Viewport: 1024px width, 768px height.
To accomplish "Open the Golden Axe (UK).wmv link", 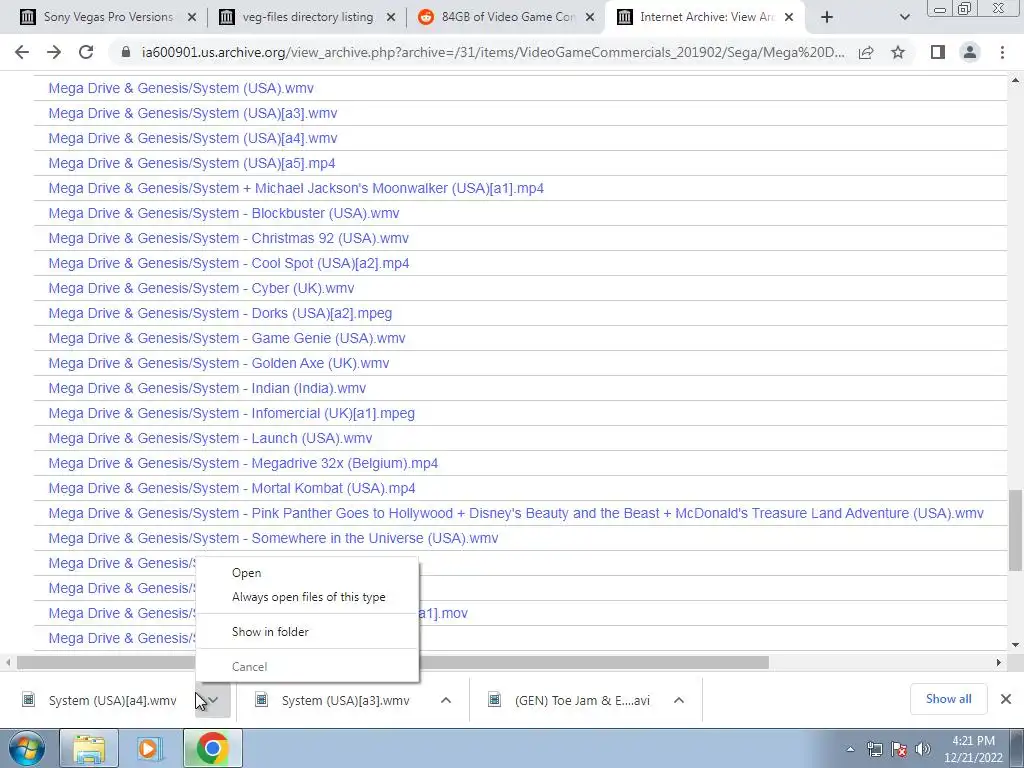I will click(219, 364).
